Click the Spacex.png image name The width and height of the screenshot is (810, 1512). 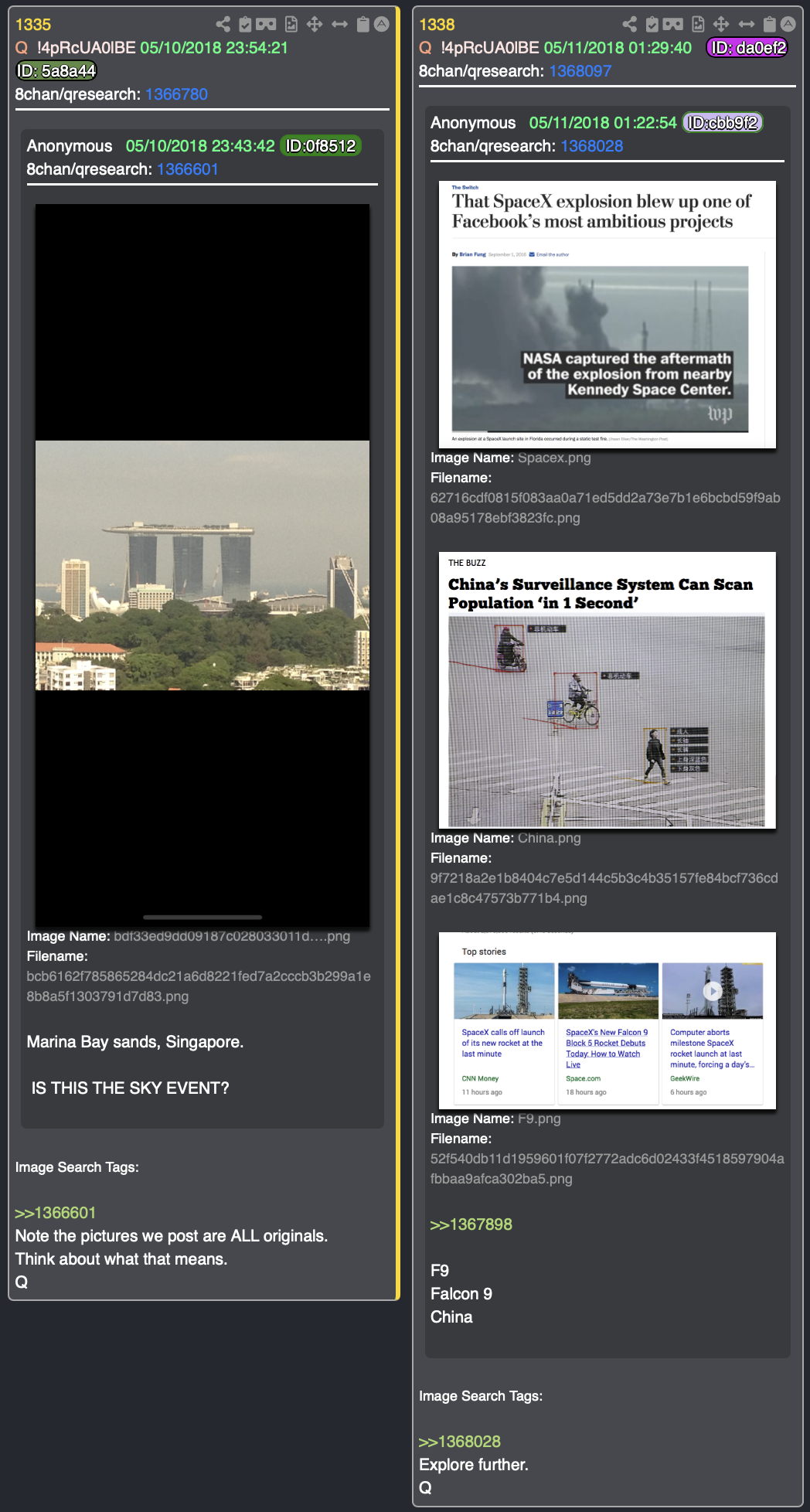554,458
